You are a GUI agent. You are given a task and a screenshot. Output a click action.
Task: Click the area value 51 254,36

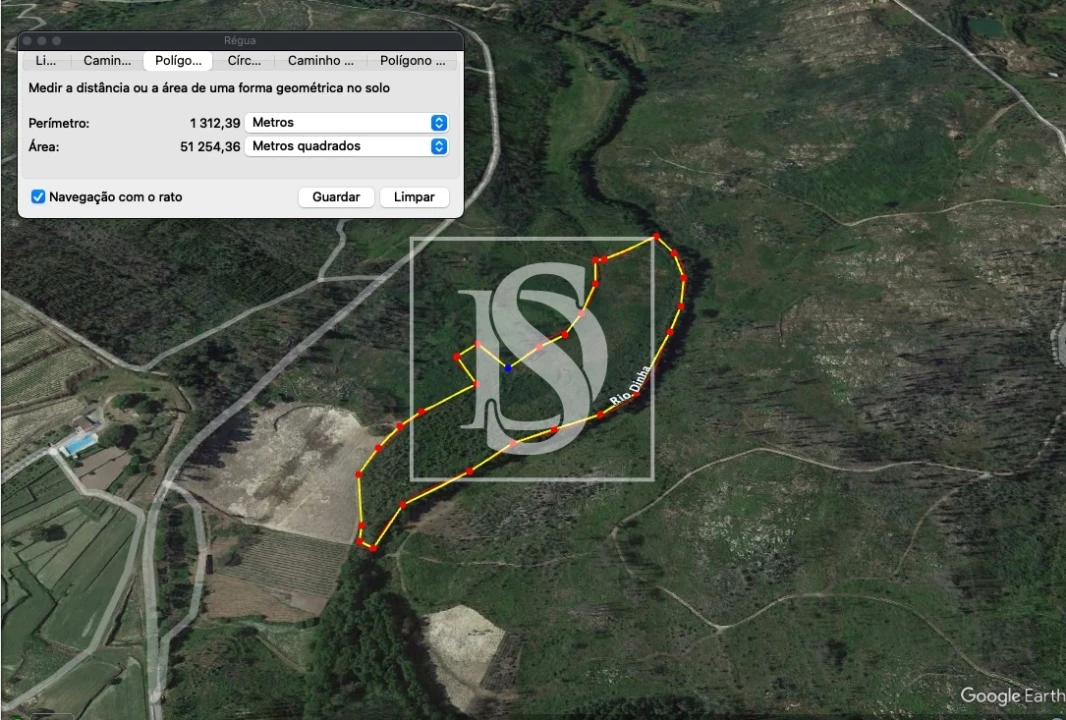[210, 146]
